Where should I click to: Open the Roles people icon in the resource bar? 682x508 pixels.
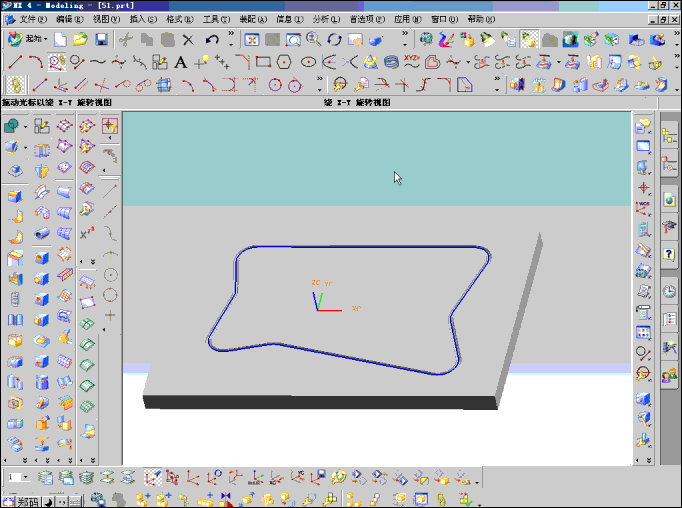[x=669, y=376]
